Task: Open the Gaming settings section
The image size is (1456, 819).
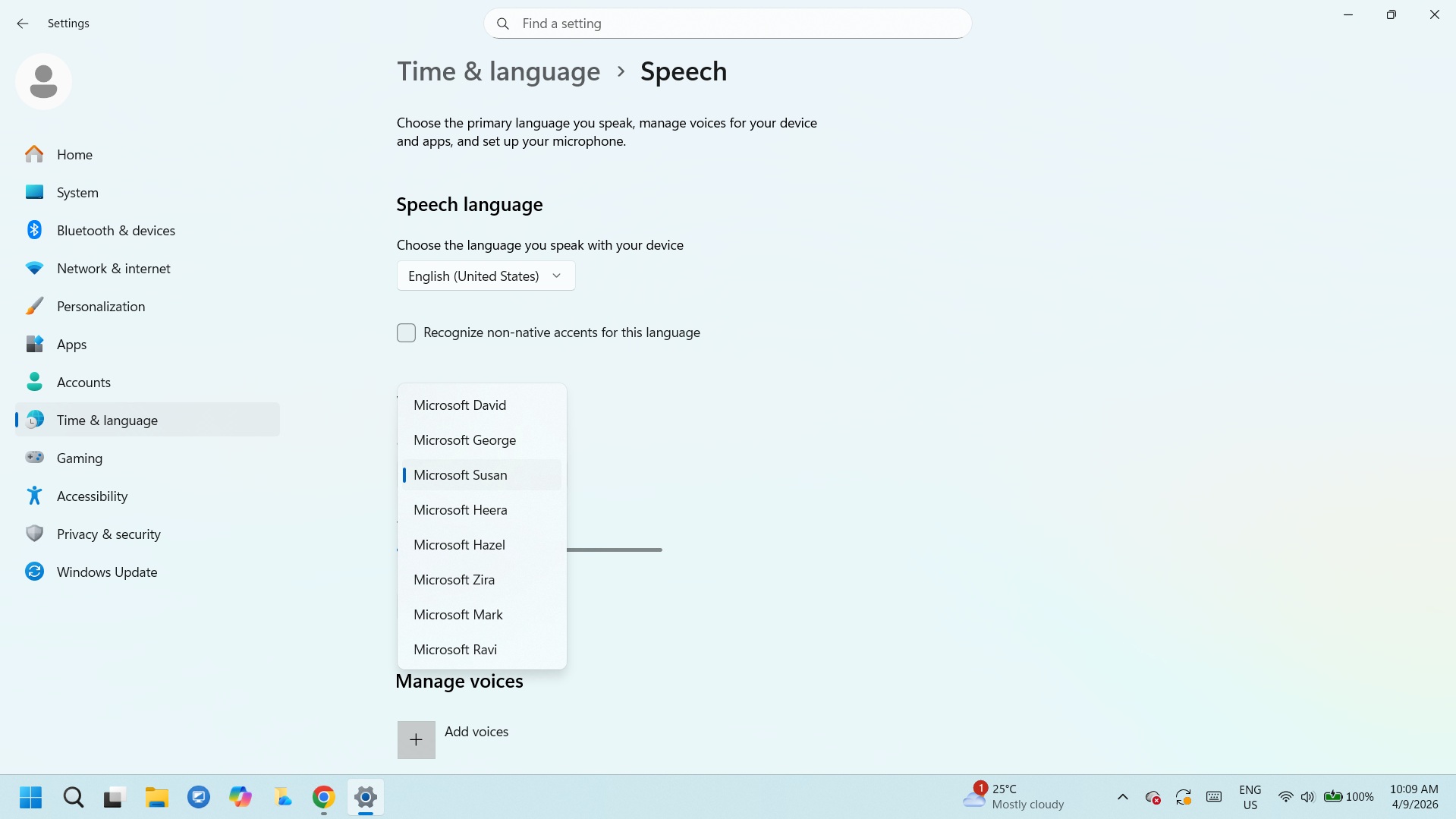Action: coord(79,458)
